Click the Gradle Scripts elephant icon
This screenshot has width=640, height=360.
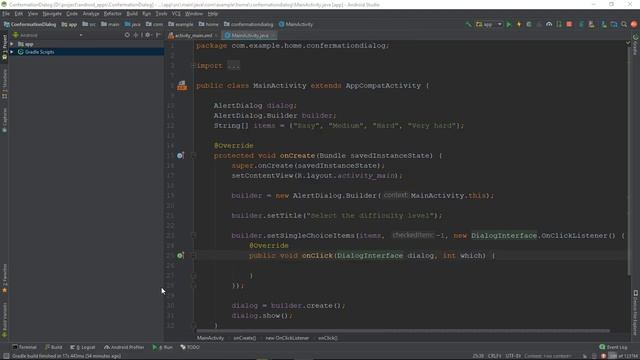(20, 52)
